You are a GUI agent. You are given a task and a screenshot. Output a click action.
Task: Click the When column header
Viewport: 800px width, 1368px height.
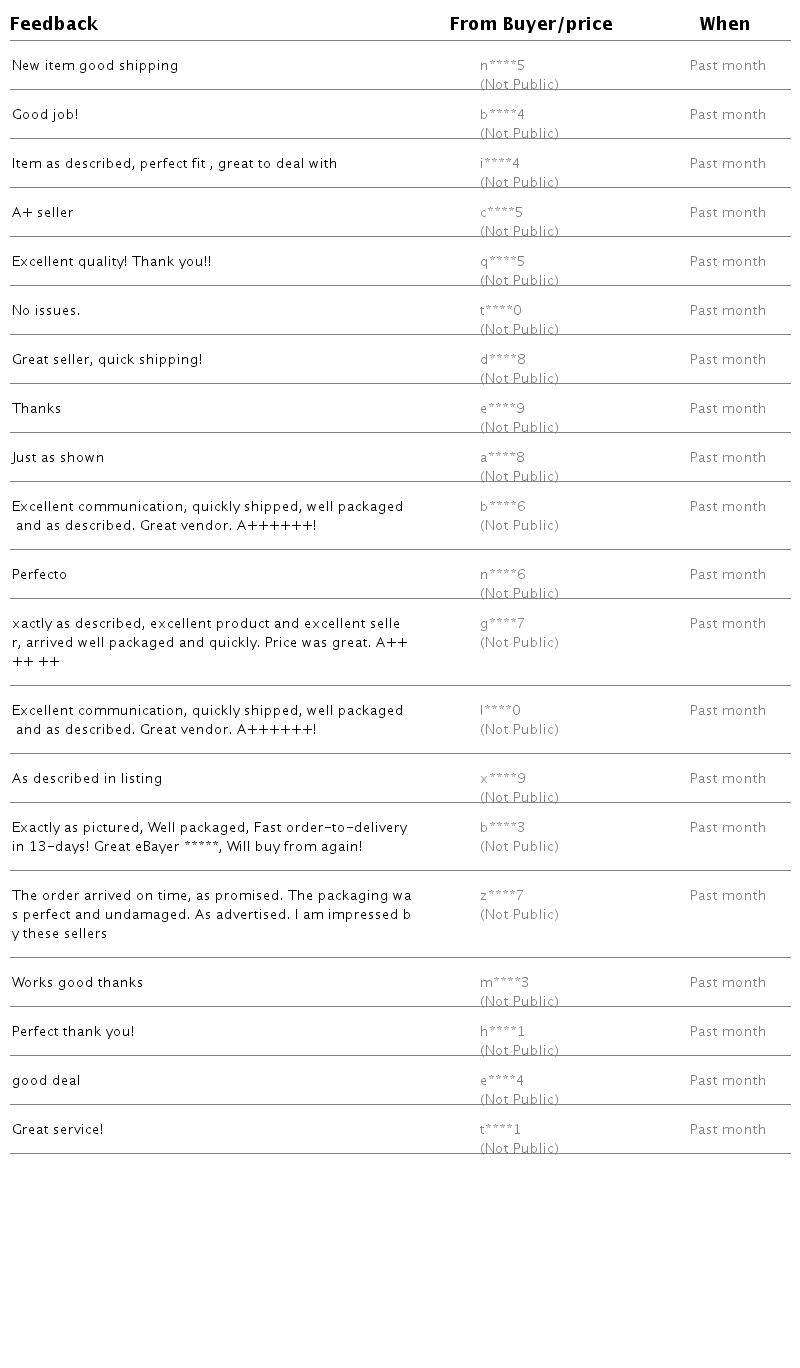coord(724,24)
